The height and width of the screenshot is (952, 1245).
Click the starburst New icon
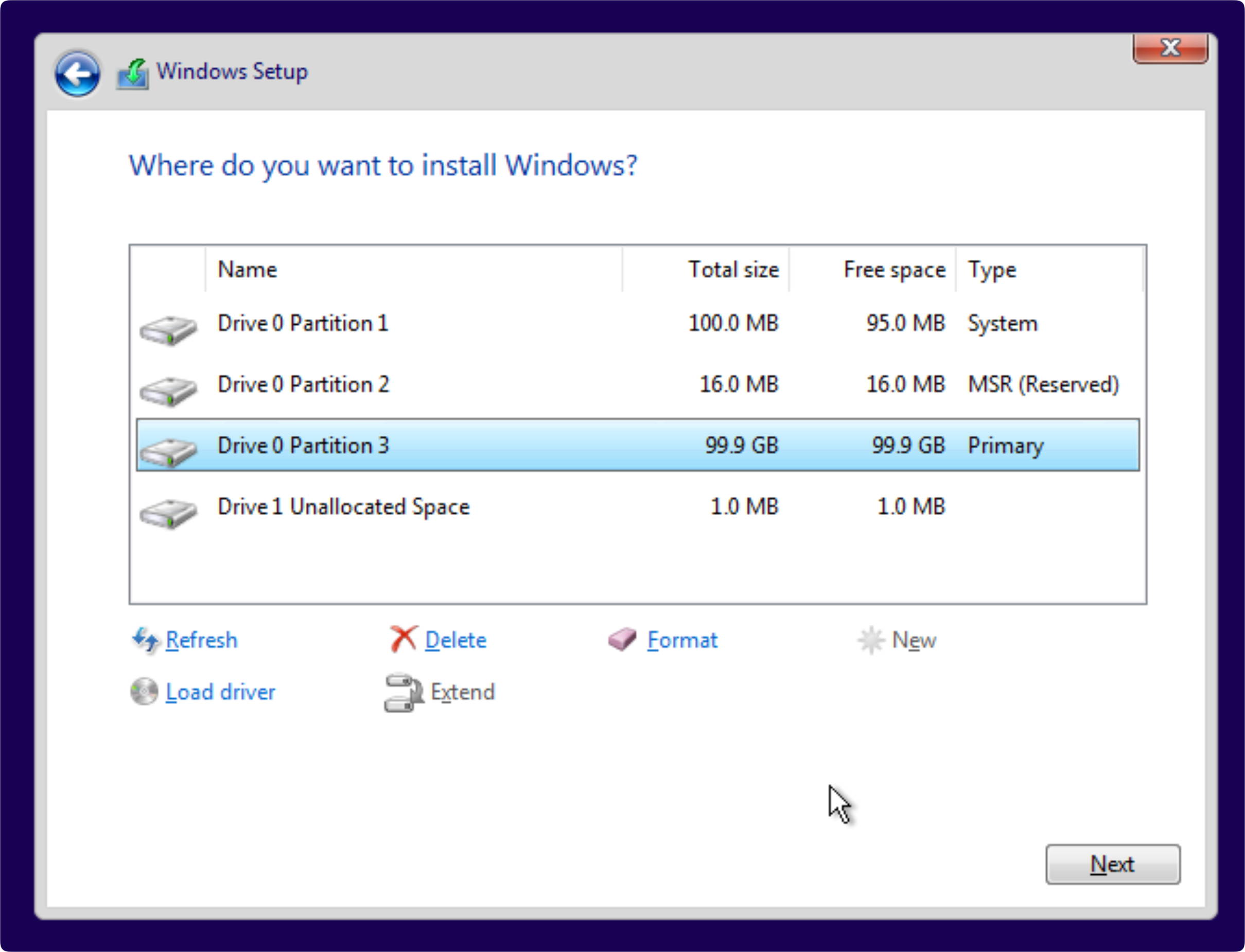click(x=871, y=640)
